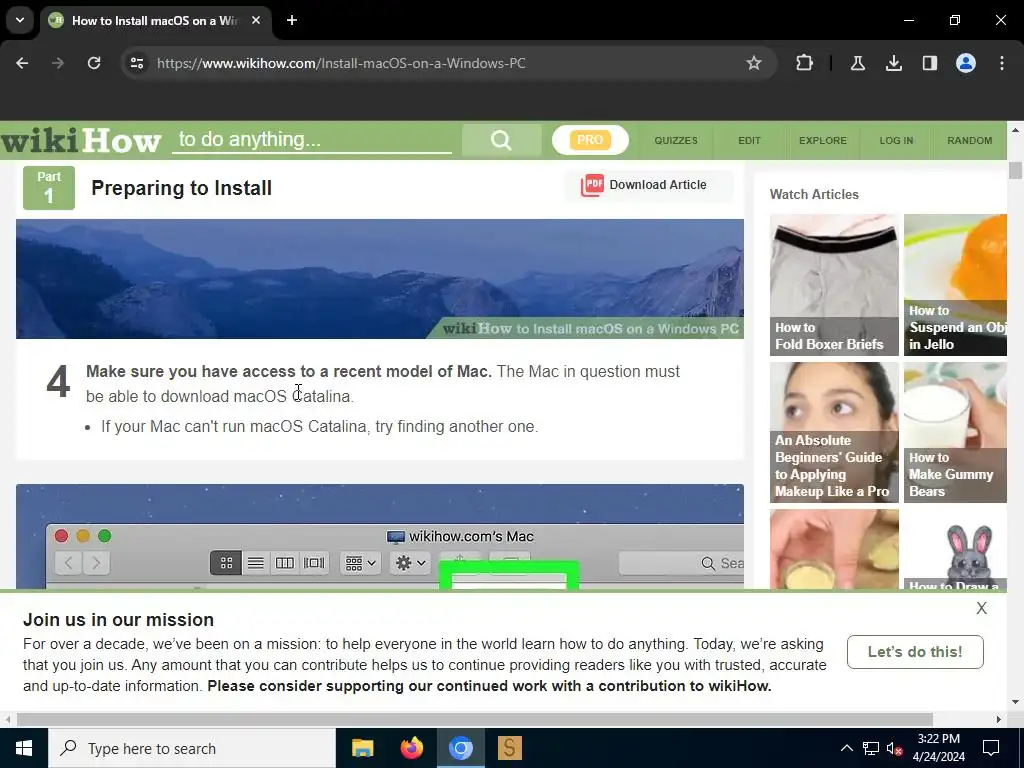Reload the wikiHow page

[94, 63]
